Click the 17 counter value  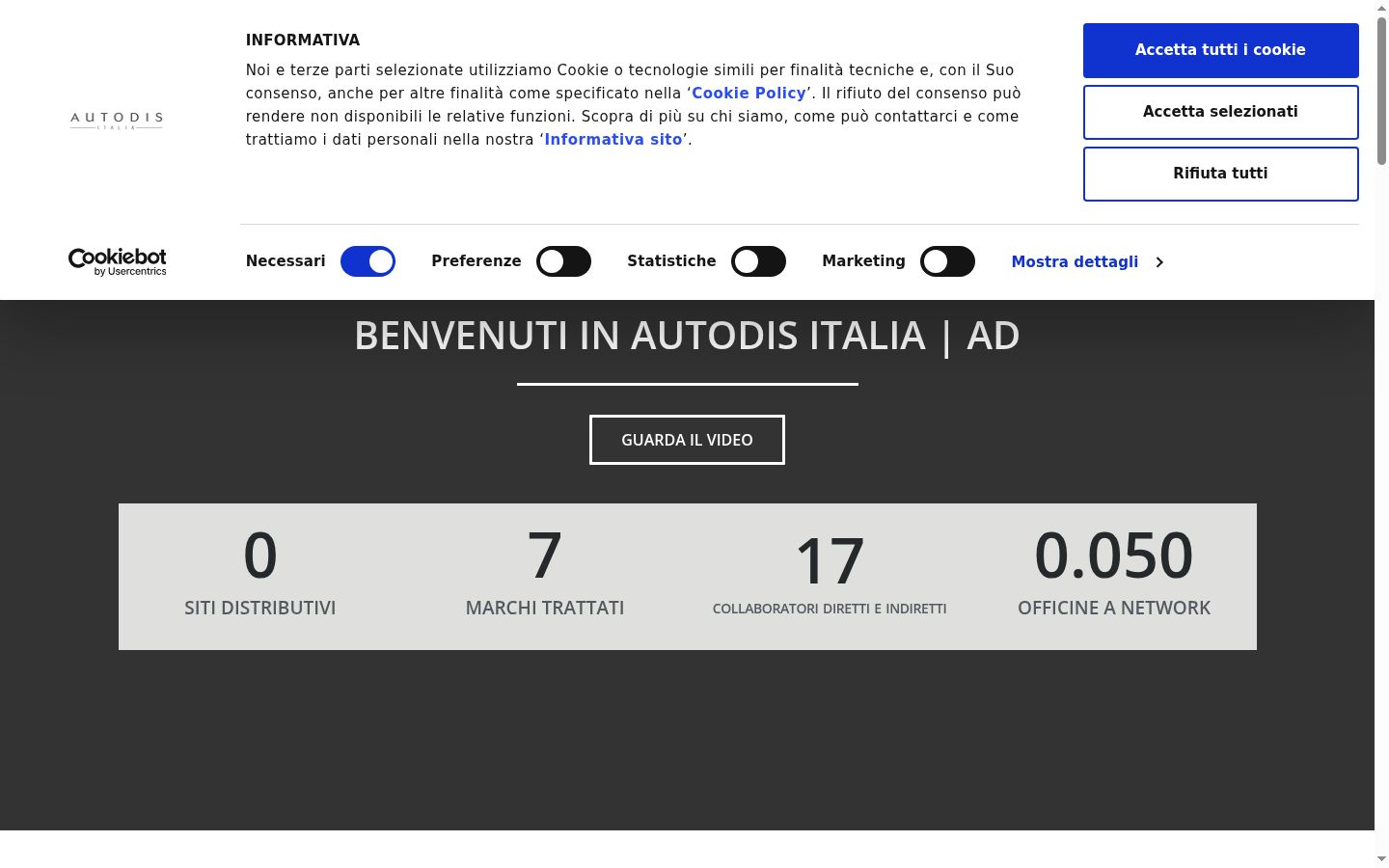tap(830, 561)
